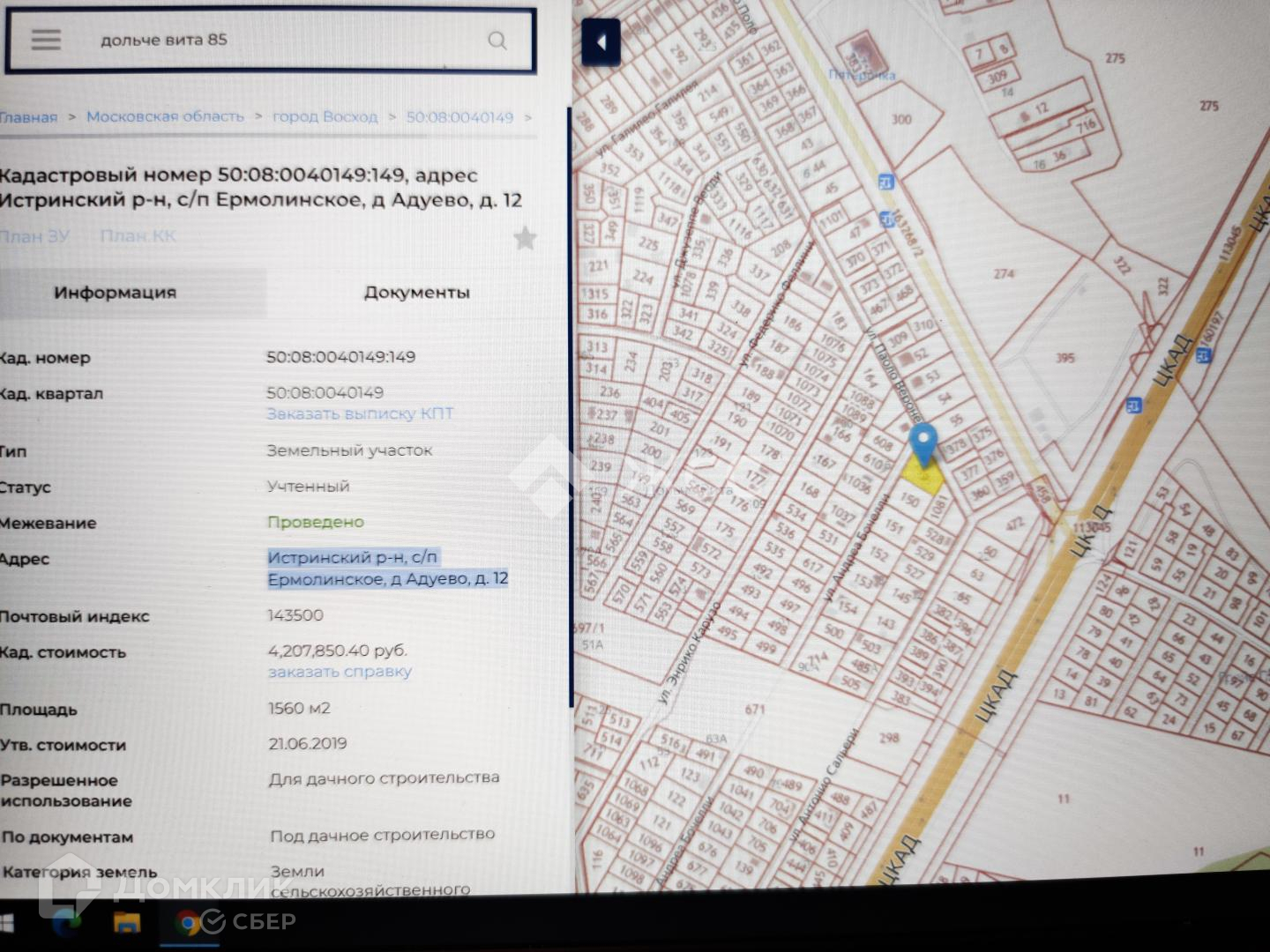Open the hamburger menu
Image resolution: width=1270 pixels, height=952 pixels.
[x=46, y=39]
